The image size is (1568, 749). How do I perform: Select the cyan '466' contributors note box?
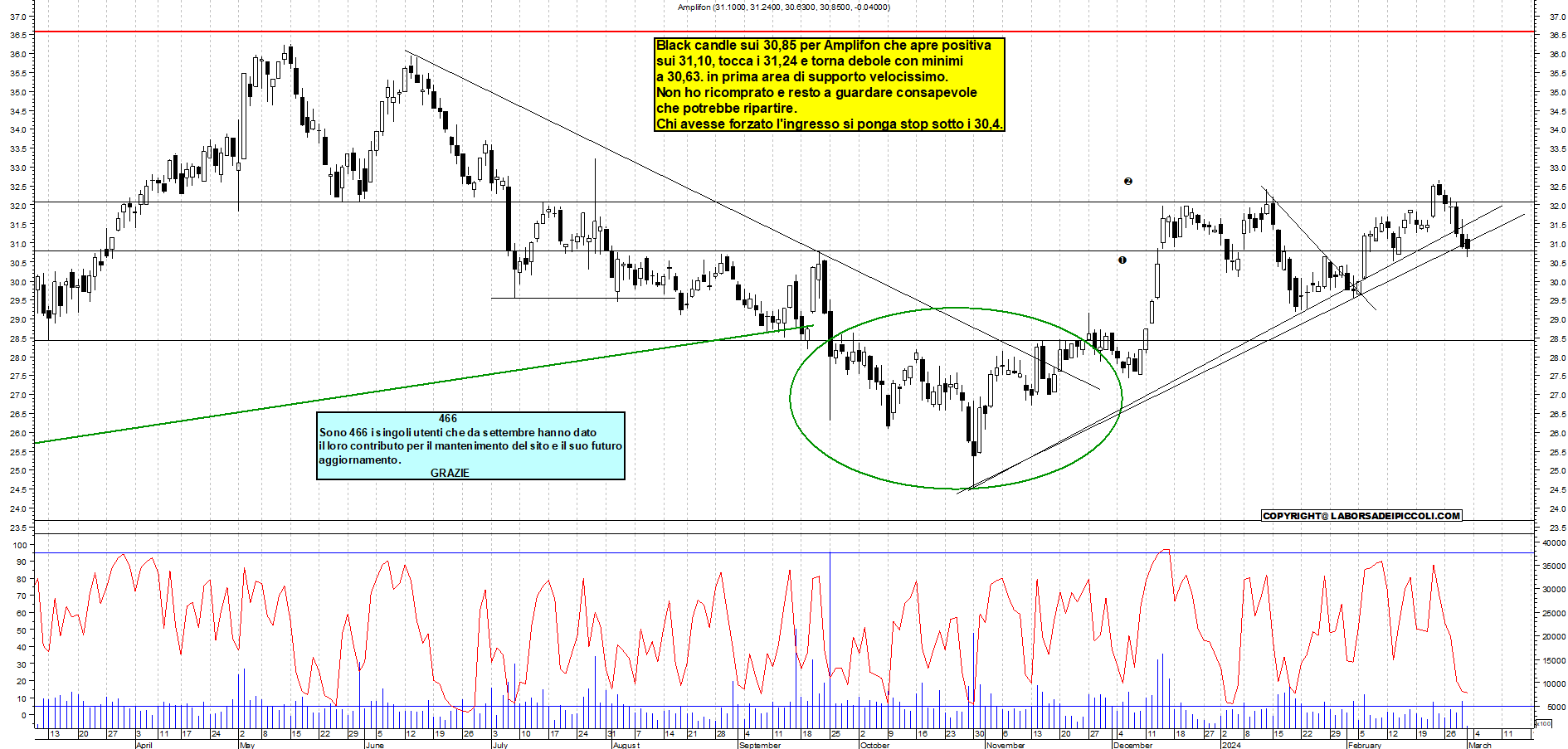pos(470,445)
